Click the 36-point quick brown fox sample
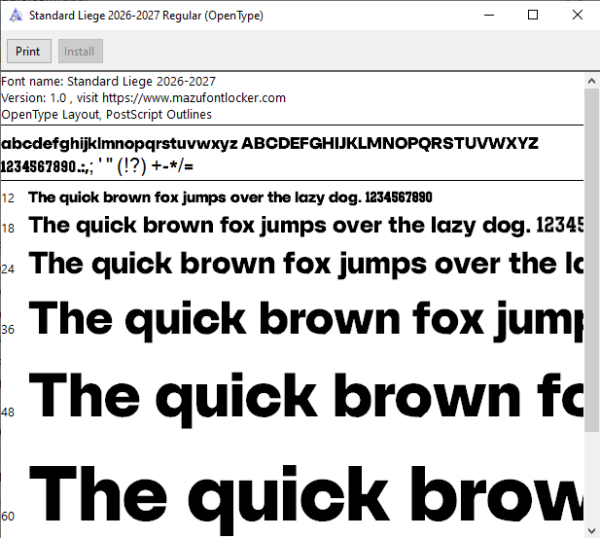 click(306, 321)
